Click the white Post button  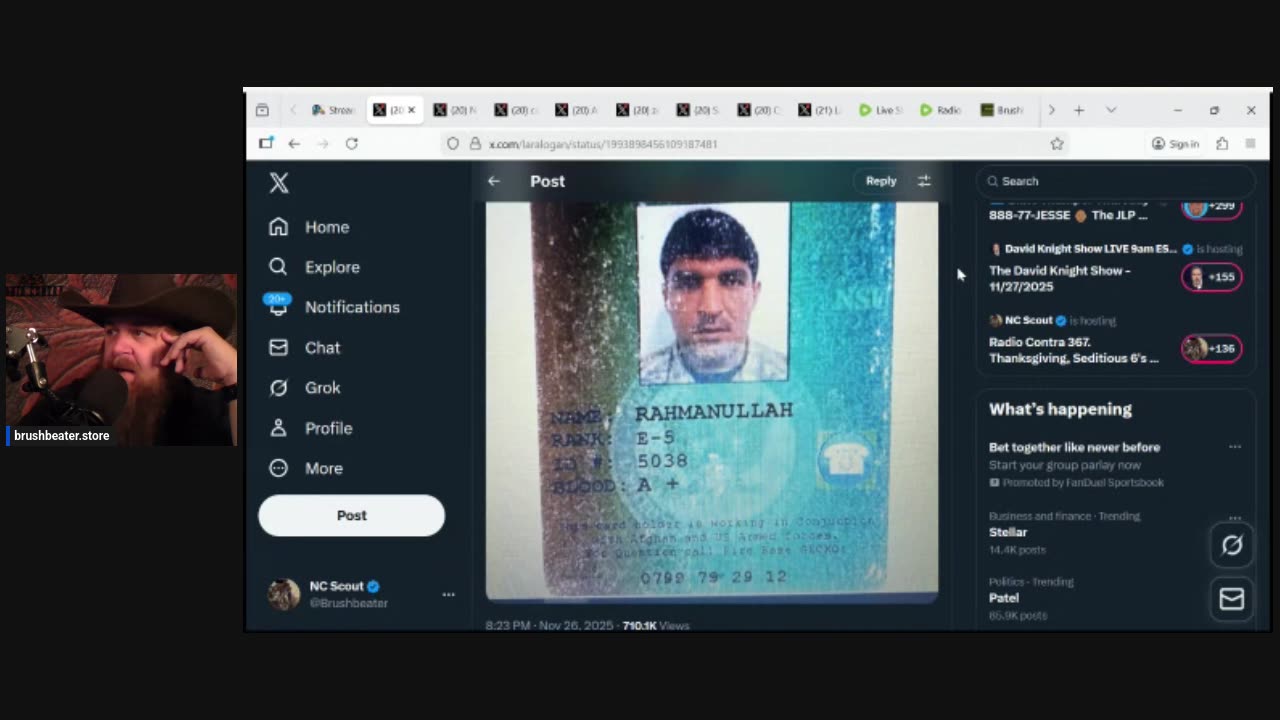[351, 515]
